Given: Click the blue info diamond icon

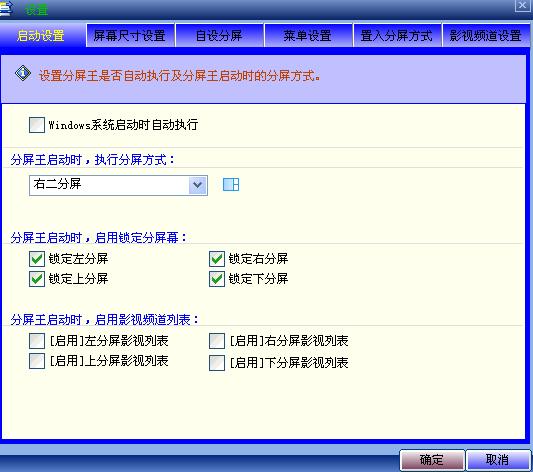Looking at the screenshot, I should click(23, 73).
